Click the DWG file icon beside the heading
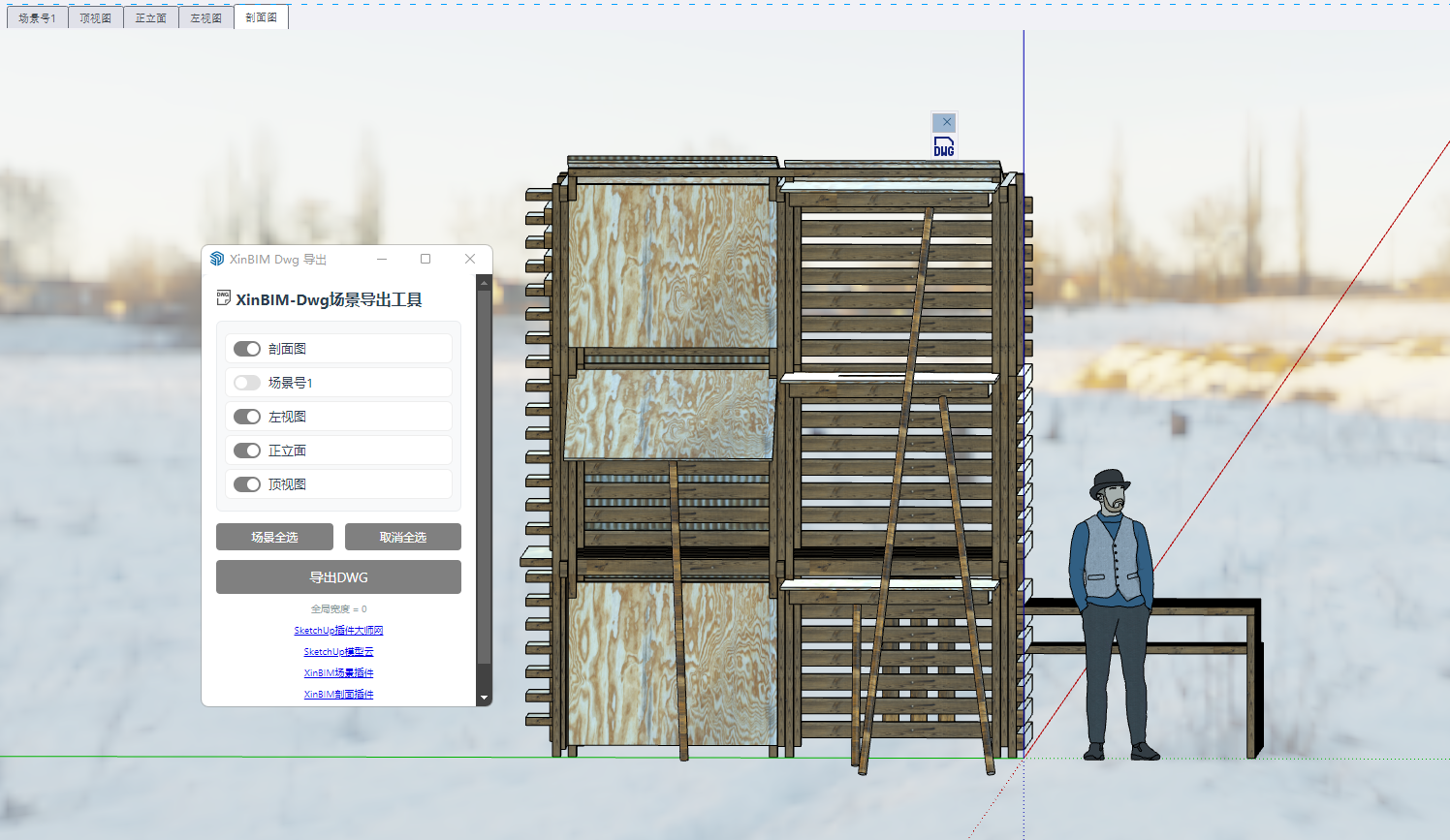The image size is (1450, 840). pyautogui.click(x=224, y=298)
